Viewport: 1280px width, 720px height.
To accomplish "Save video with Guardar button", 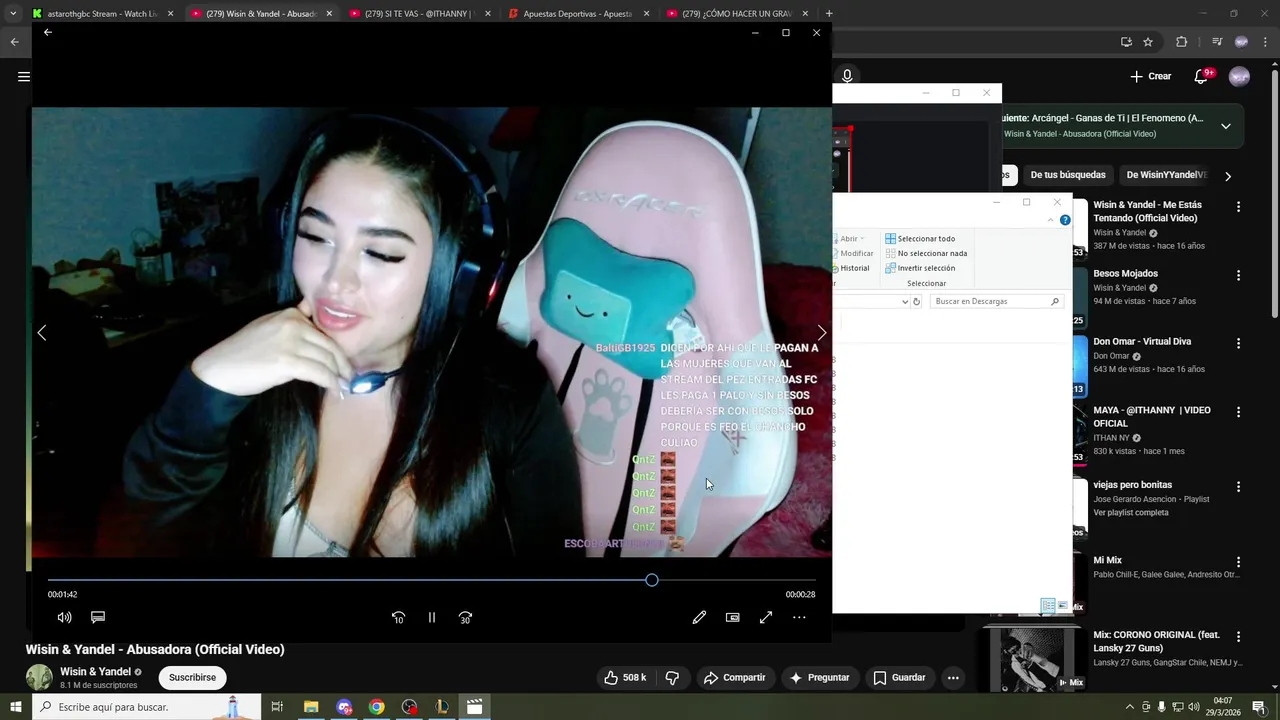I will (x=899, y=678).
